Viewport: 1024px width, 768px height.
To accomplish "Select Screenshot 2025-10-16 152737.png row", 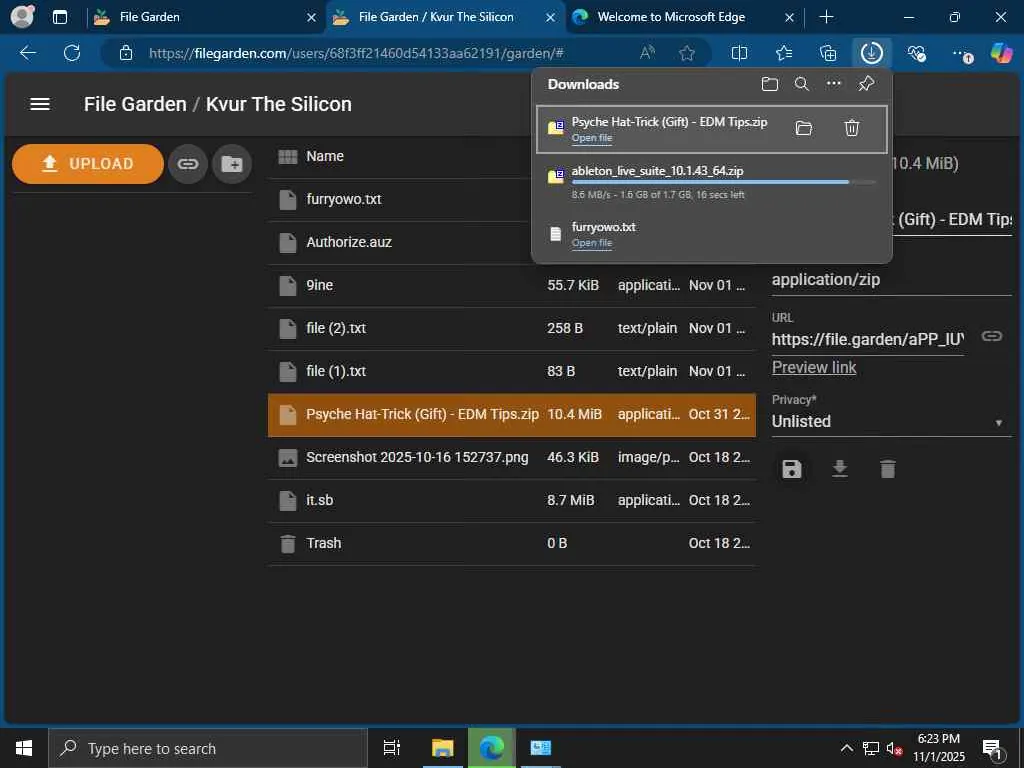I will (x=512, y=458).
